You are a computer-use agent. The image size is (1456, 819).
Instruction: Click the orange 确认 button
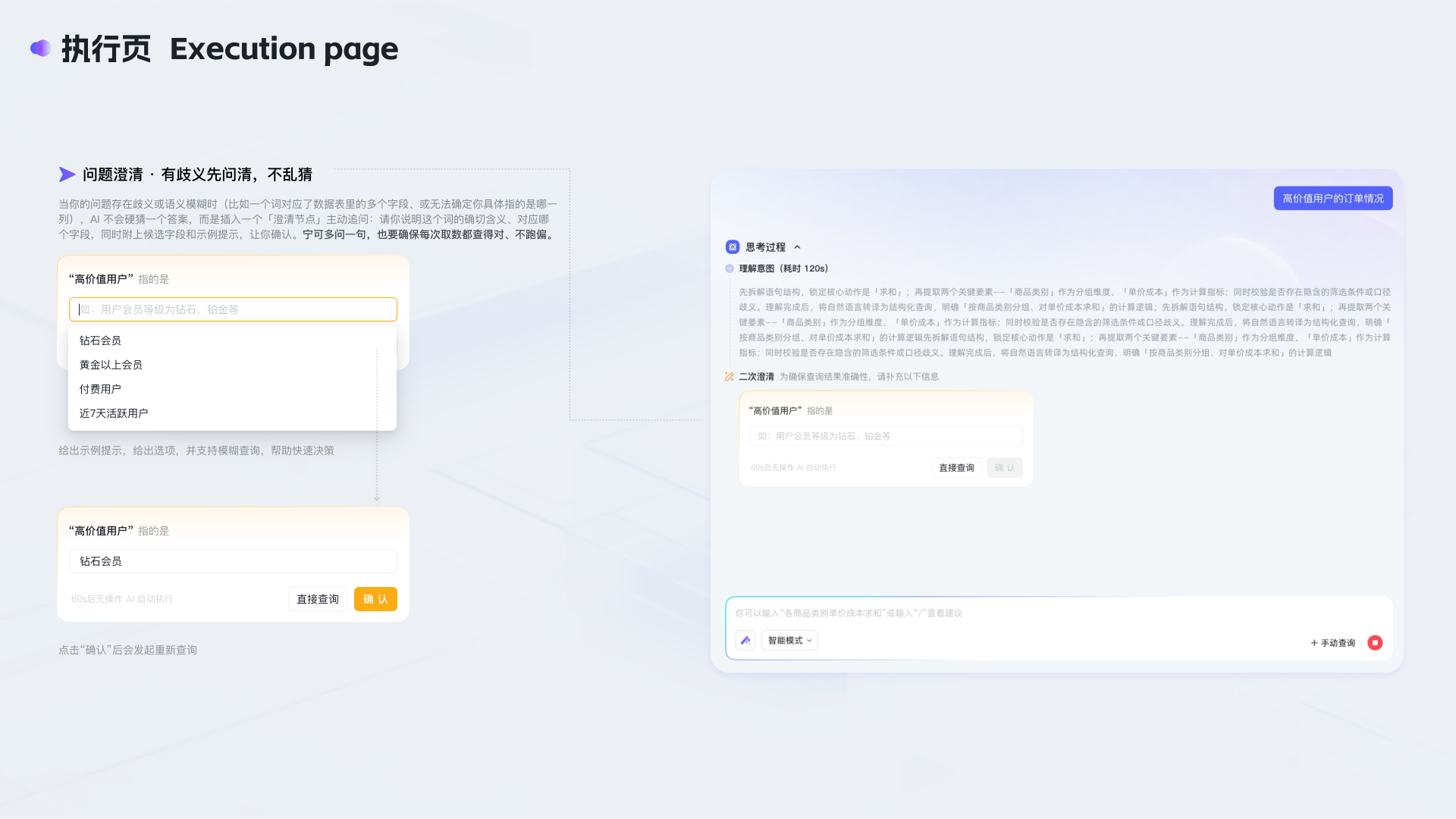click(375, 599)
